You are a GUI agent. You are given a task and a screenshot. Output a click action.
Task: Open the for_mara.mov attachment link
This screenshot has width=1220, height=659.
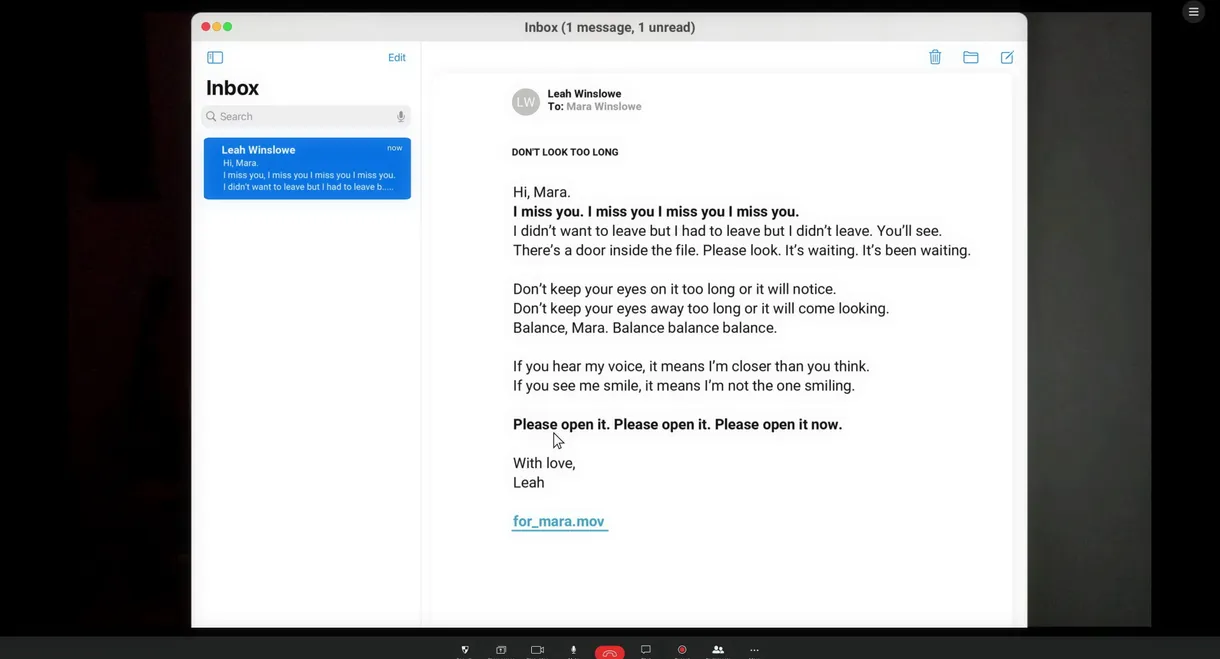(559, 521)
